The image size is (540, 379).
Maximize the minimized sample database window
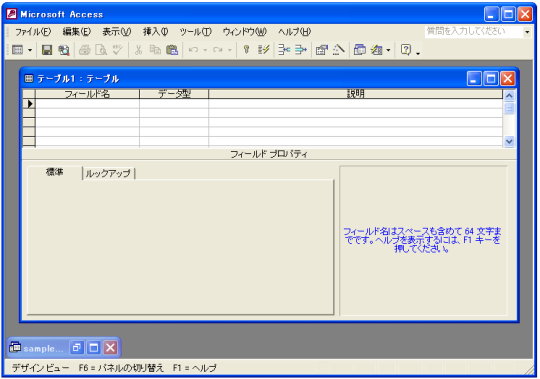[x=93, y=348]
